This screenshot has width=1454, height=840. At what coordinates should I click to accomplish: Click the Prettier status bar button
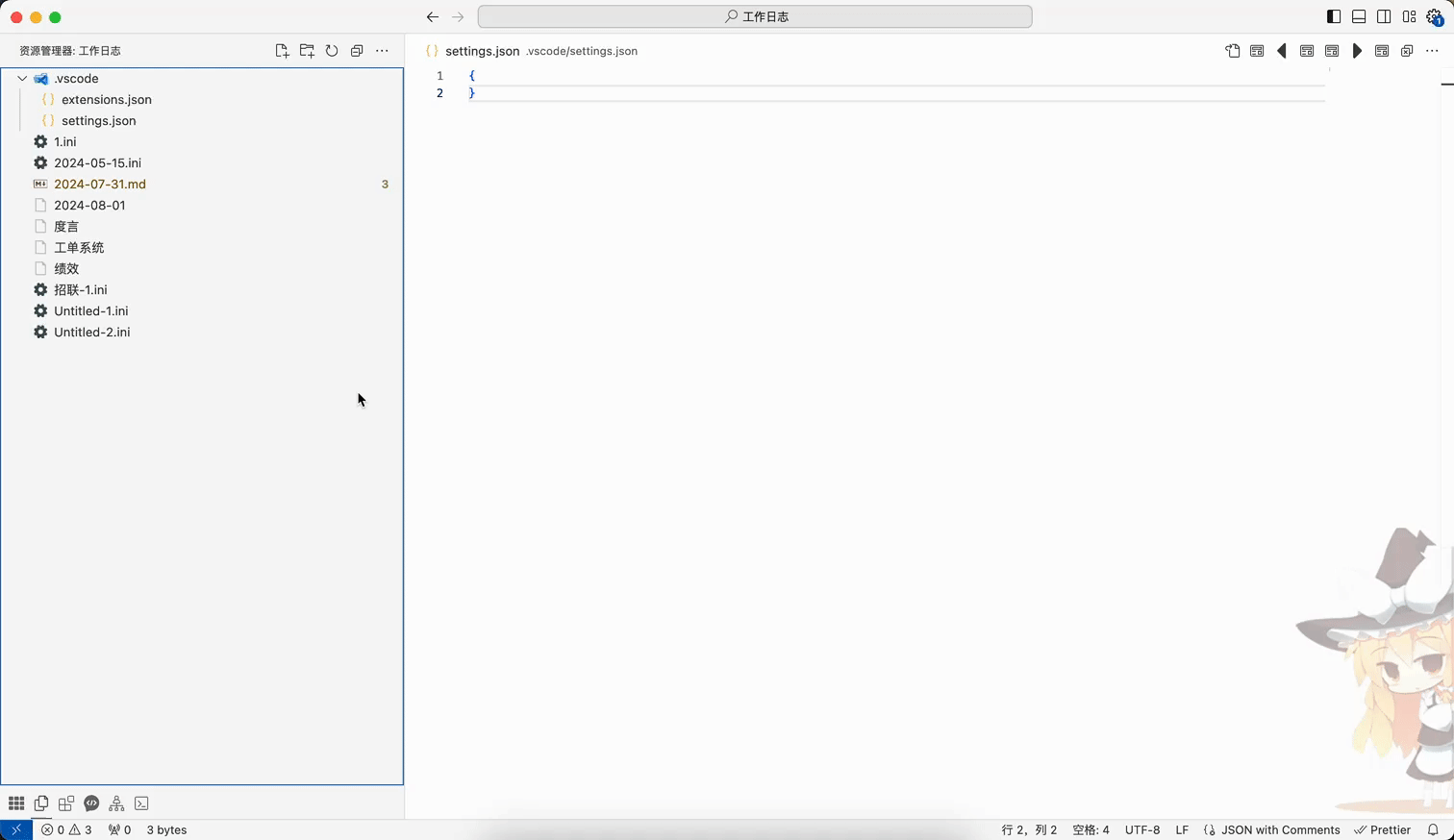(1383, 829)
